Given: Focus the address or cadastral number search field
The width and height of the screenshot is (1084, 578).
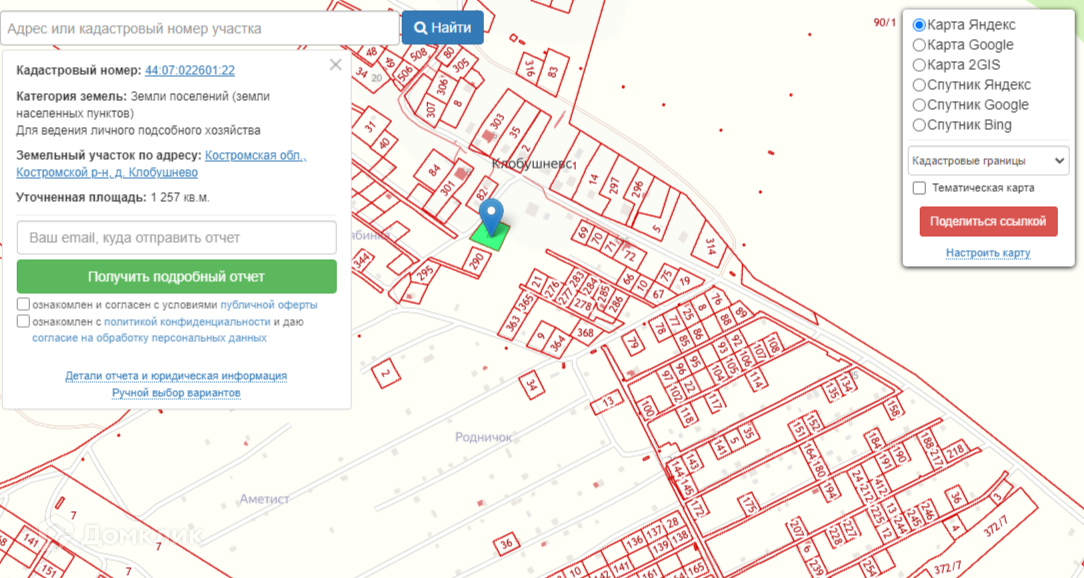Looking at the screenshot, I should point(200,28).
